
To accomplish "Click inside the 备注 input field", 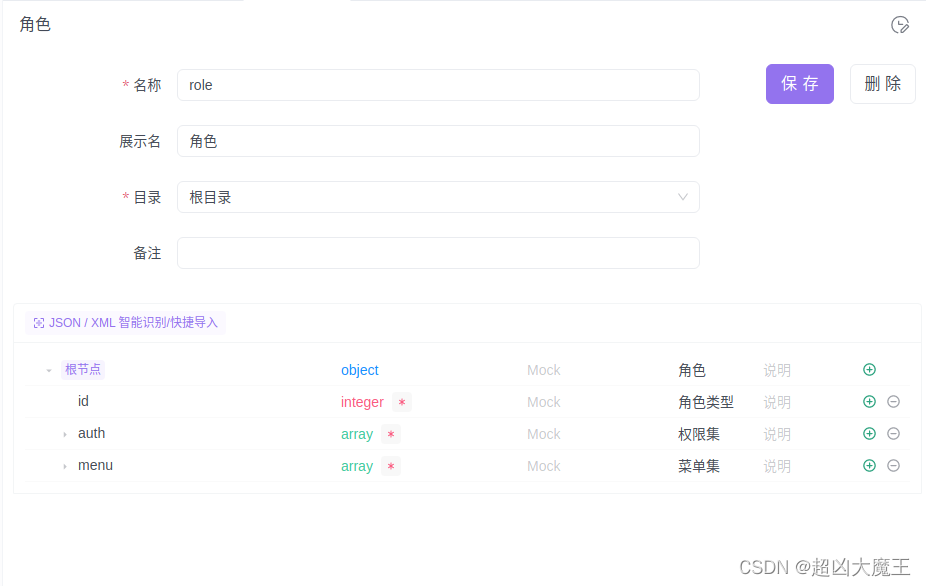I will click(438, 252).
